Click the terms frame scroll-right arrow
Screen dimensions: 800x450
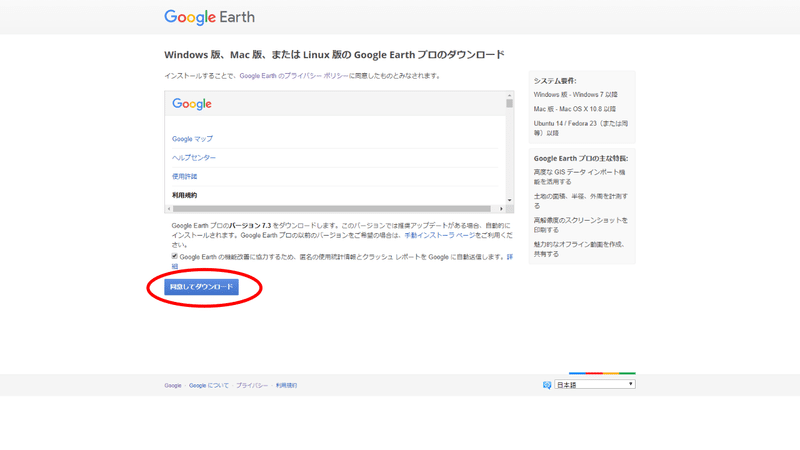pyautogui.click(x=501, y=209)
